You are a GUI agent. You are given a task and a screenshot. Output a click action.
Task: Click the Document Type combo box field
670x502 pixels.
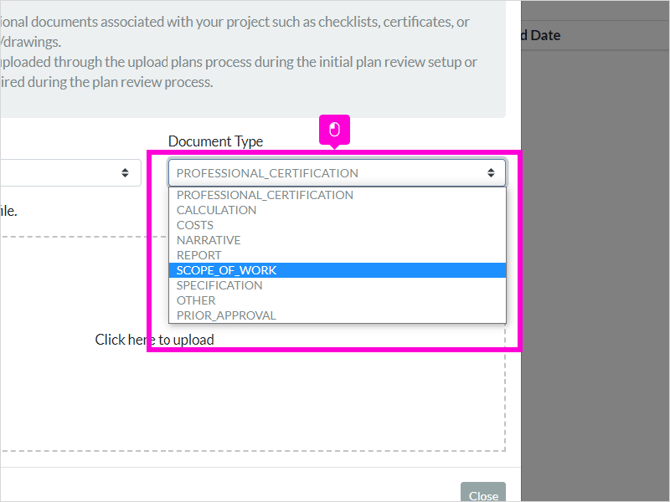337,173
